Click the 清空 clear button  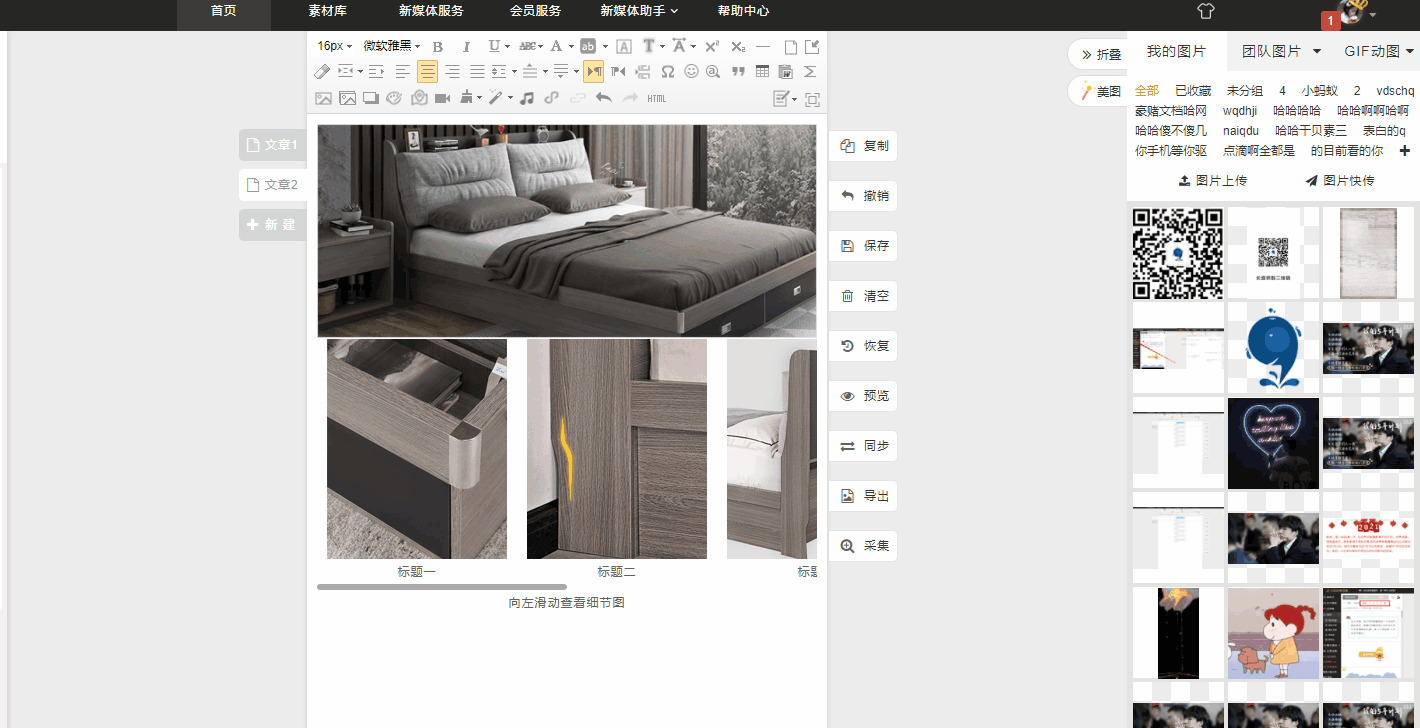coord(863,296)
